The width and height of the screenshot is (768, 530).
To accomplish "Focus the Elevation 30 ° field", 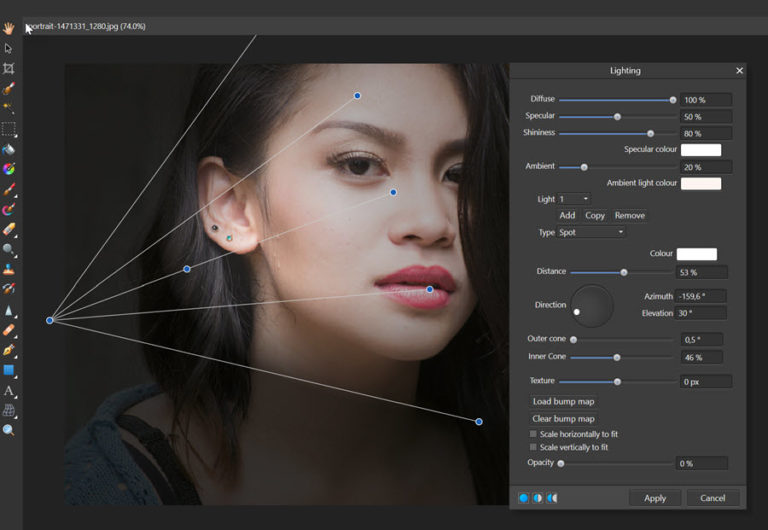I will point(700,313).
